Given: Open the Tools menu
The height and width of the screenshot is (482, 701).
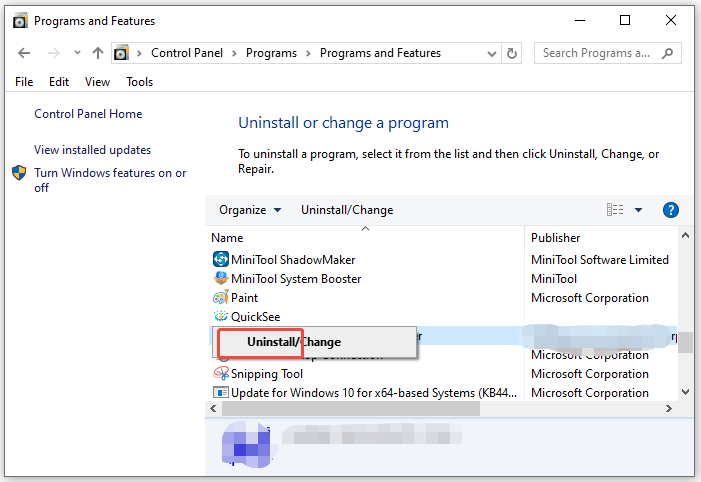Looking at the screenshot, I should (x=139, y=82).
